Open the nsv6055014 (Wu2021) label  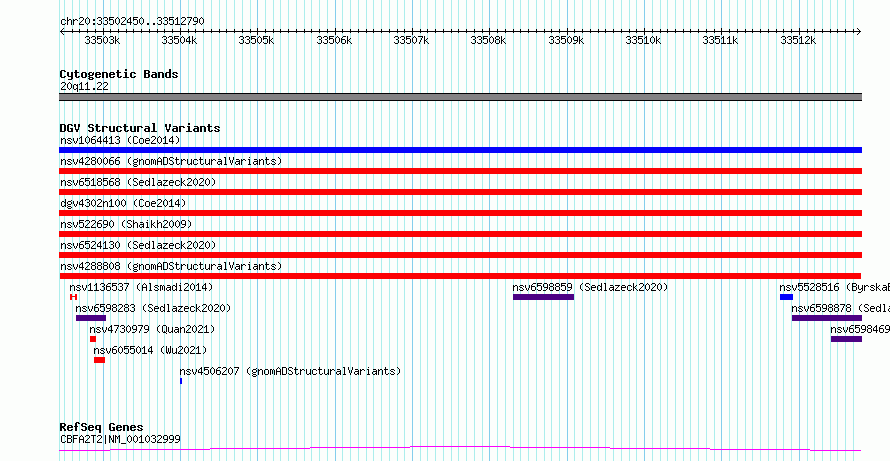150,350
